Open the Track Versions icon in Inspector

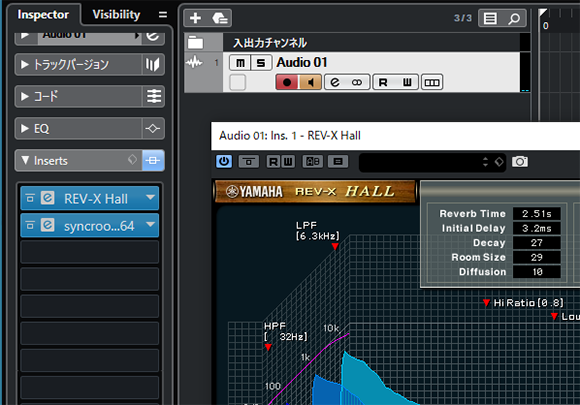(152, 65)
